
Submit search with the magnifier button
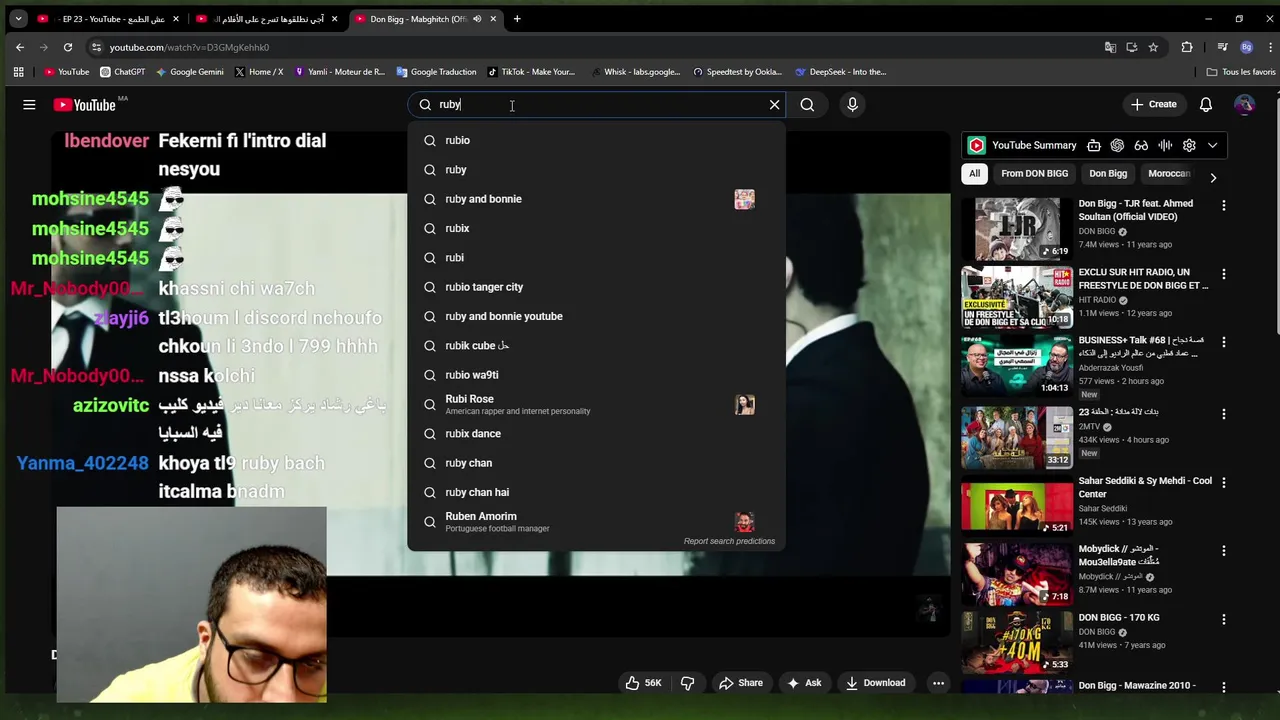(x=807, y=104)
